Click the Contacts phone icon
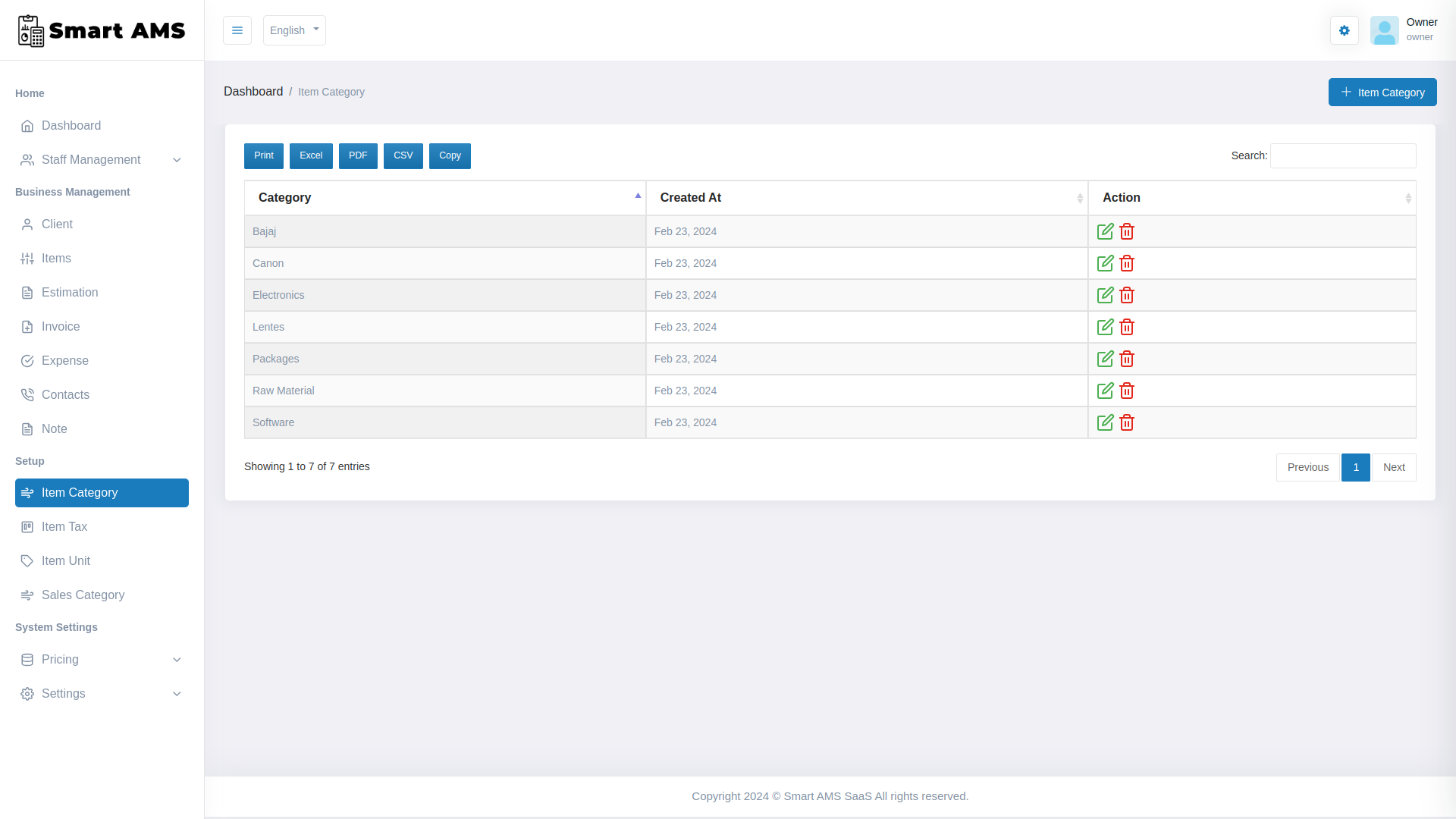The height and width of the screenshot is (819, 1456). click(27, 394)
